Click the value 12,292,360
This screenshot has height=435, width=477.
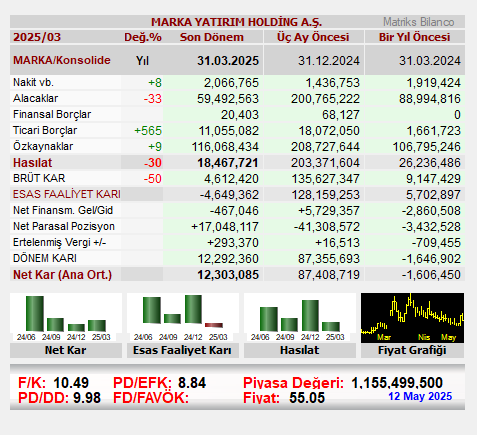tap(228, 259)
